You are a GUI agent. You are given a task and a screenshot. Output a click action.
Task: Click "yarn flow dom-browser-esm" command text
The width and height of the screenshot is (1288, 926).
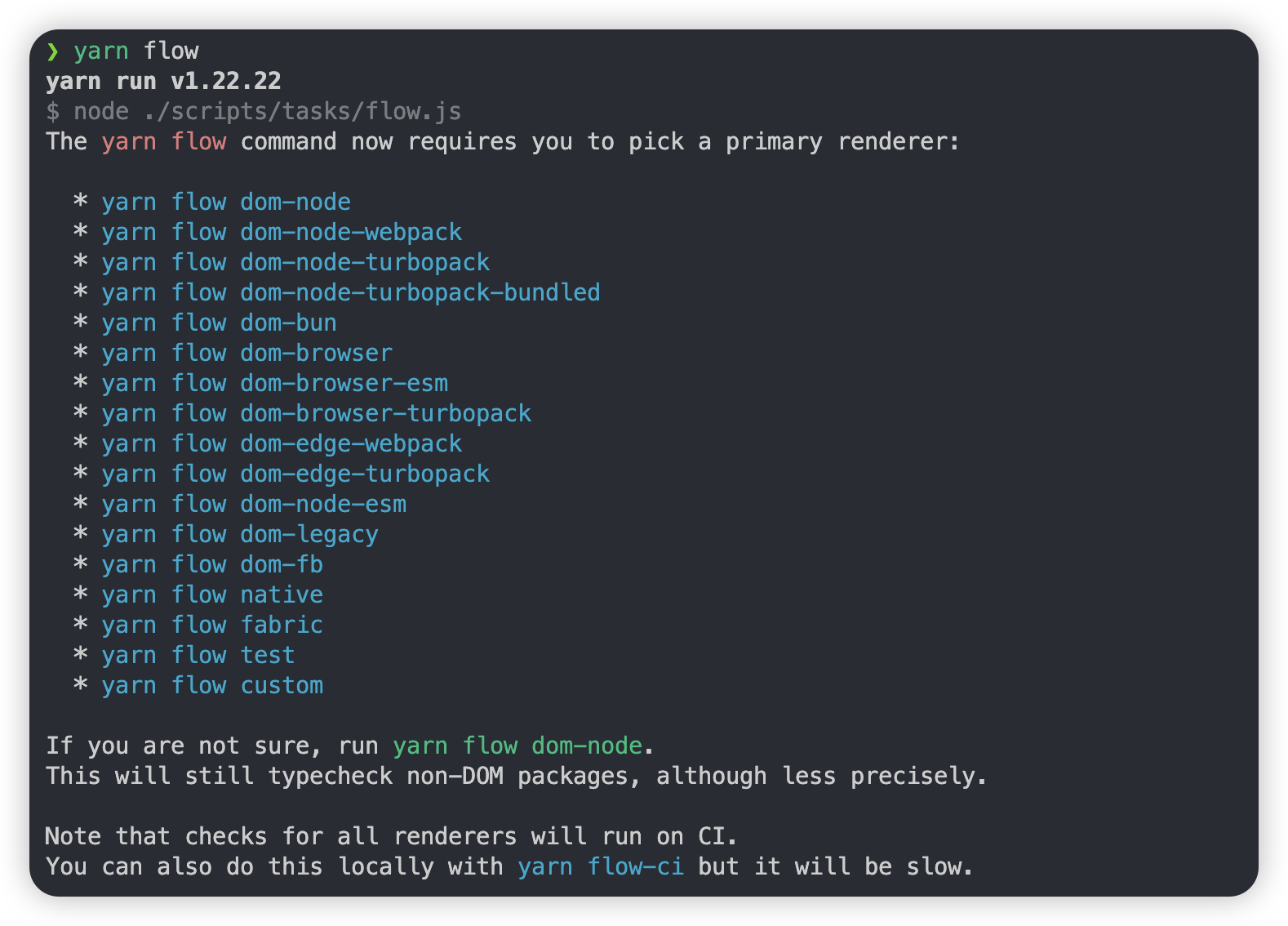point(274,383)
